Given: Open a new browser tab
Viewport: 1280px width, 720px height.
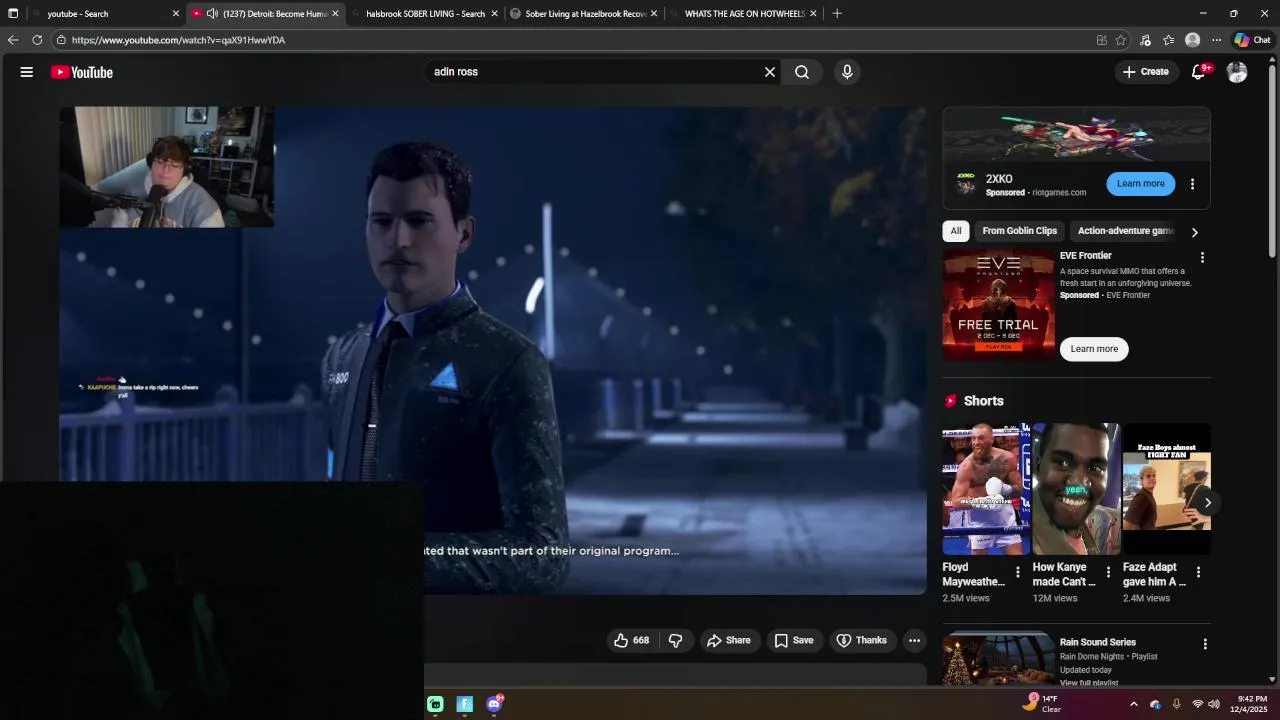Looking at the screenshot, I should click(837, 14).
